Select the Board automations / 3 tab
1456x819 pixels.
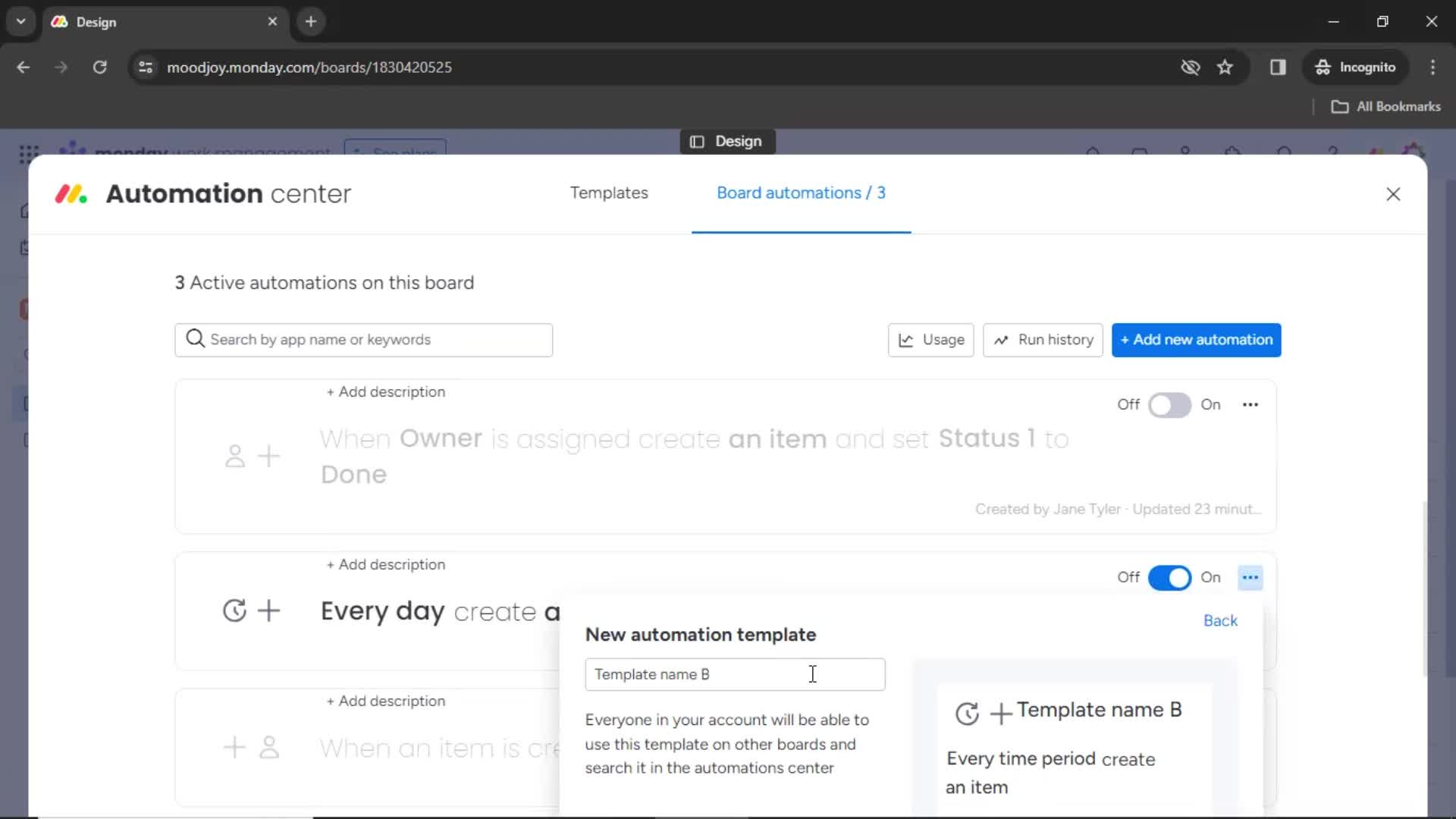[801, 193]
